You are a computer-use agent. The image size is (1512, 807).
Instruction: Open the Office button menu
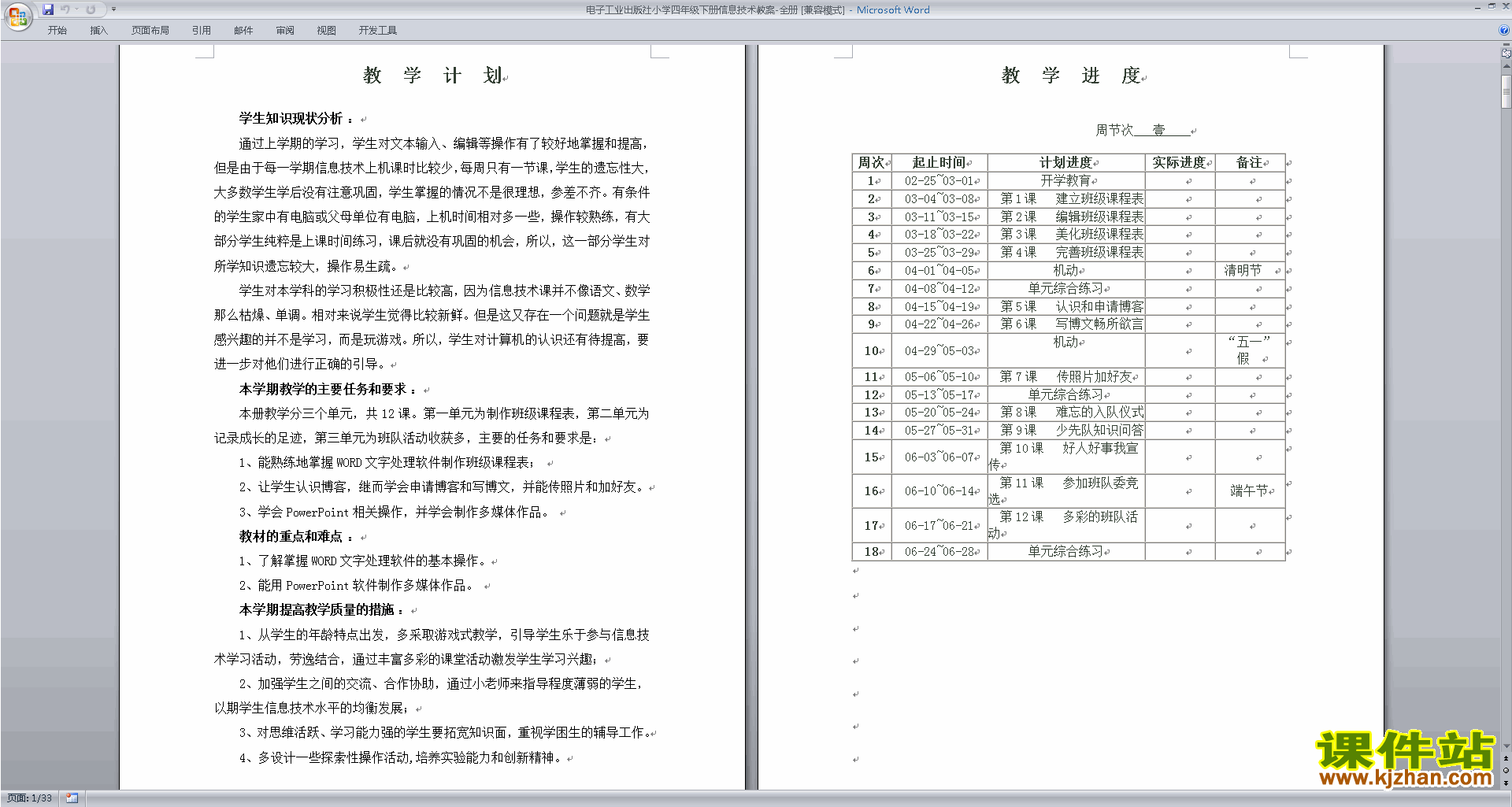pyautogui.click(x=17, y=17)
